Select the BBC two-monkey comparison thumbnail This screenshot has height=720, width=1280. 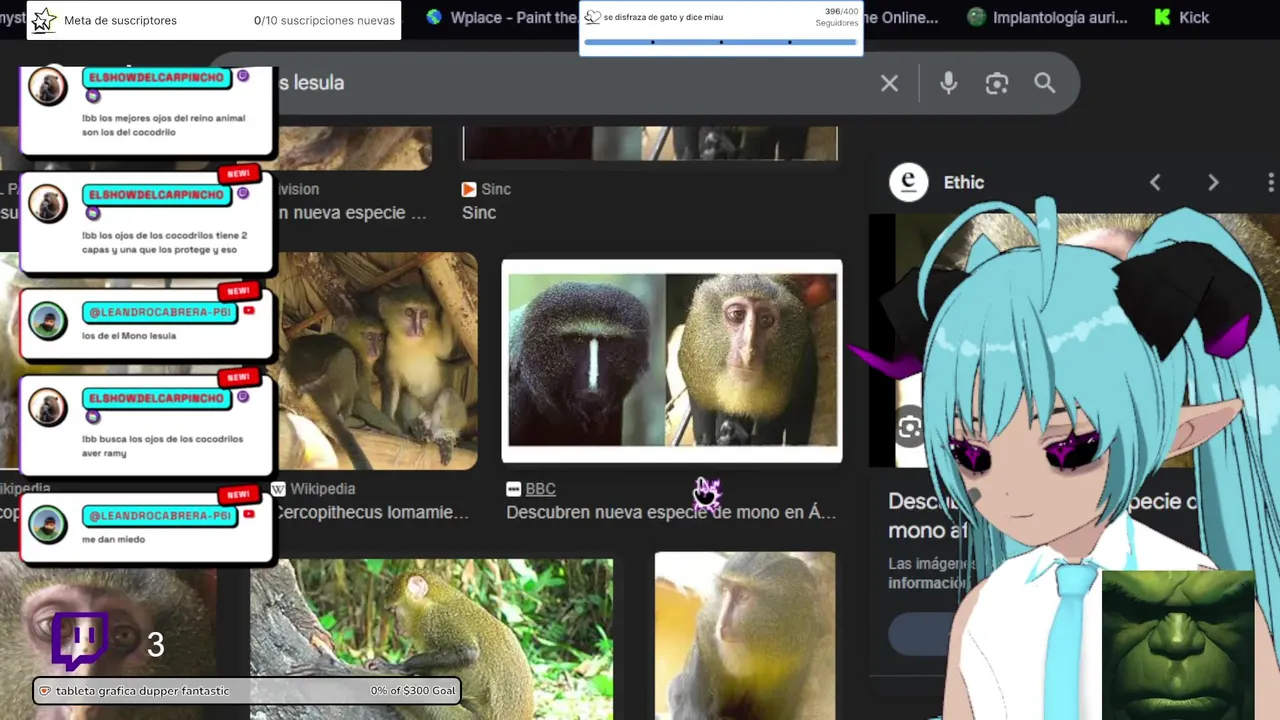point(672,361)
